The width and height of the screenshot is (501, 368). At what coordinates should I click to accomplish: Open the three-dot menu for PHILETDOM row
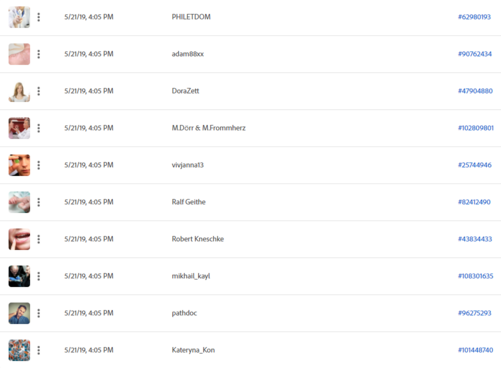click(39, 17)
